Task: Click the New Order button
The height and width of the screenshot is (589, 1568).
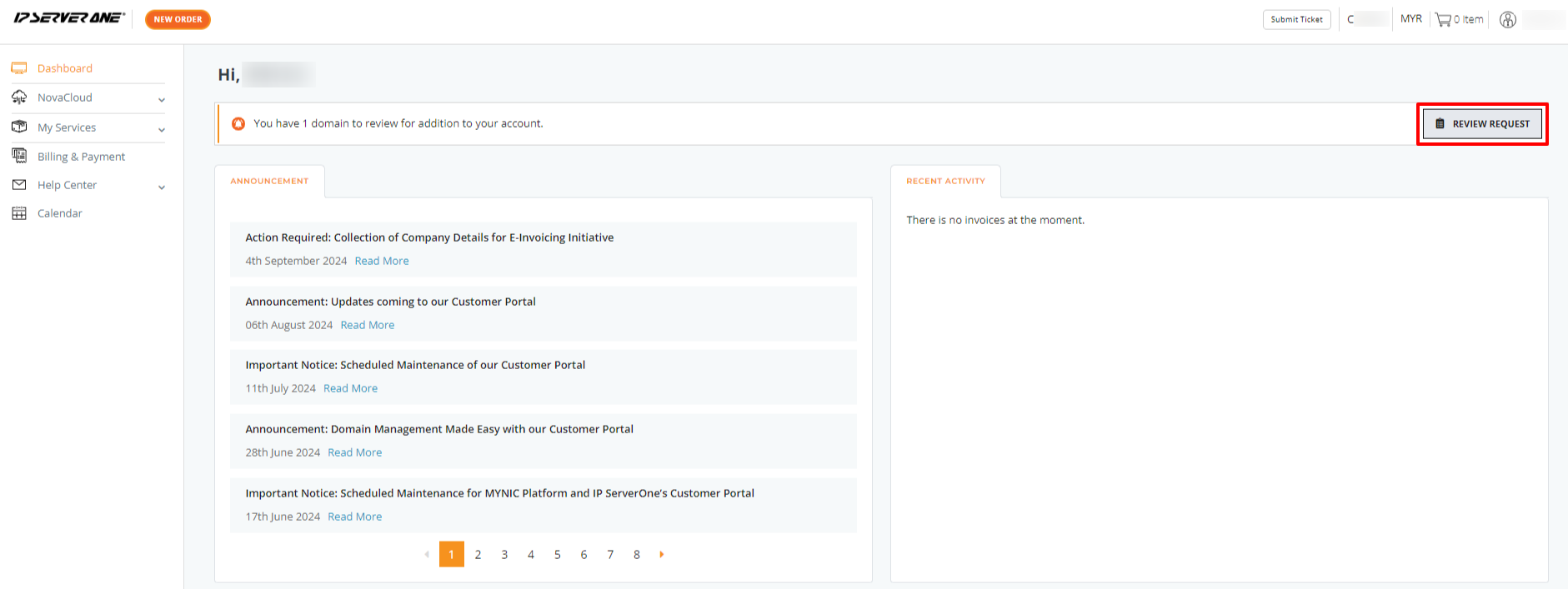Action: tap(178, 19)
